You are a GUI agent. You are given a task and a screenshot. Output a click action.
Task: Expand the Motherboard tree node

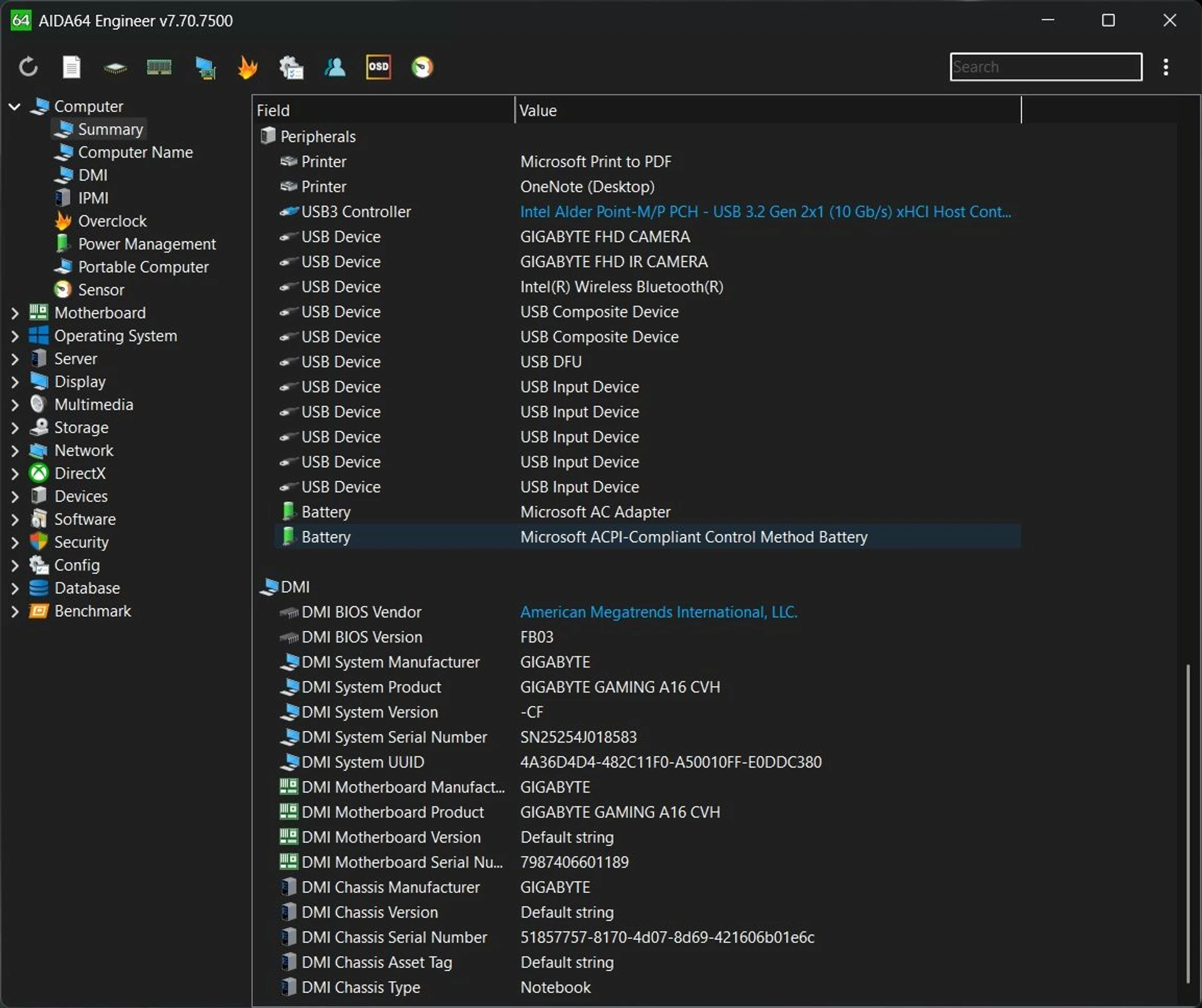point(14,313)
